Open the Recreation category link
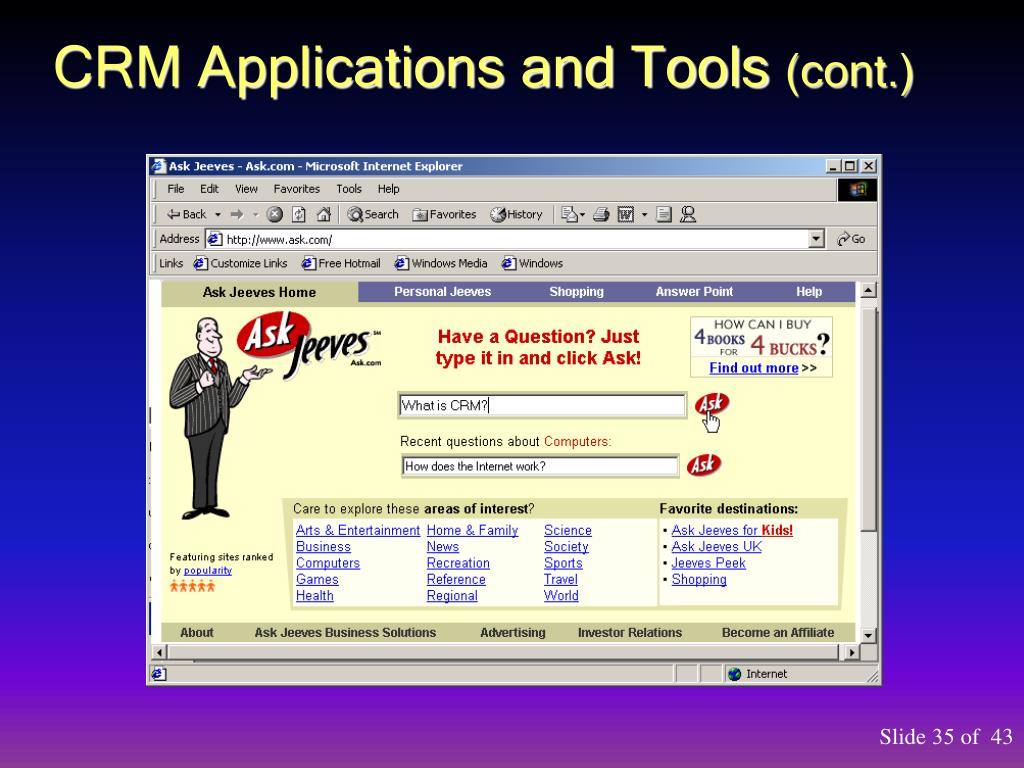1024x768 pixels. [458, 563]
